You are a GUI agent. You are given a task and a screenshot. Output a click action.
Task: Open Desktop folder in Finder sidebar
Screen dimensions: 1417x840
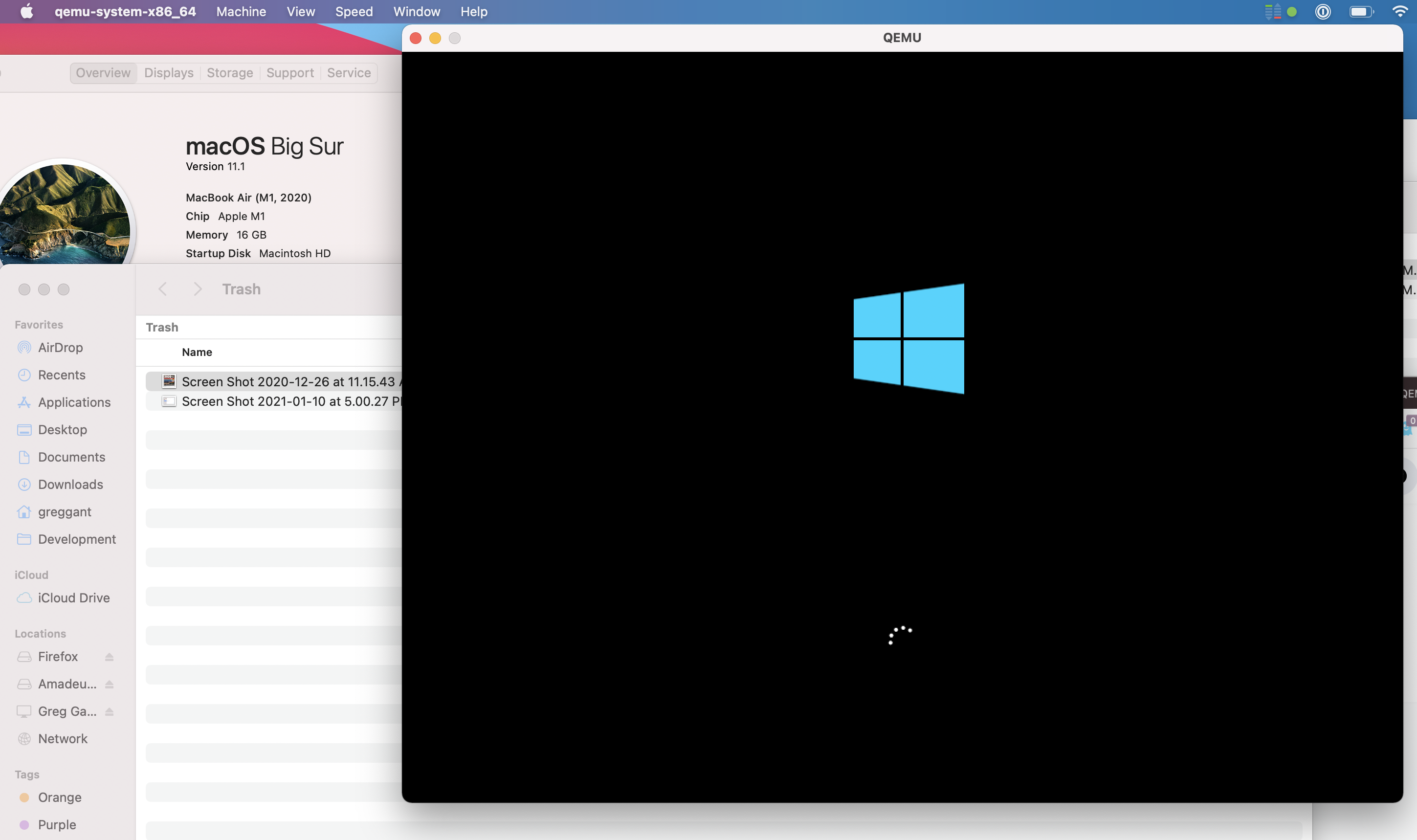pyautogui.click(x=62, y=430)
